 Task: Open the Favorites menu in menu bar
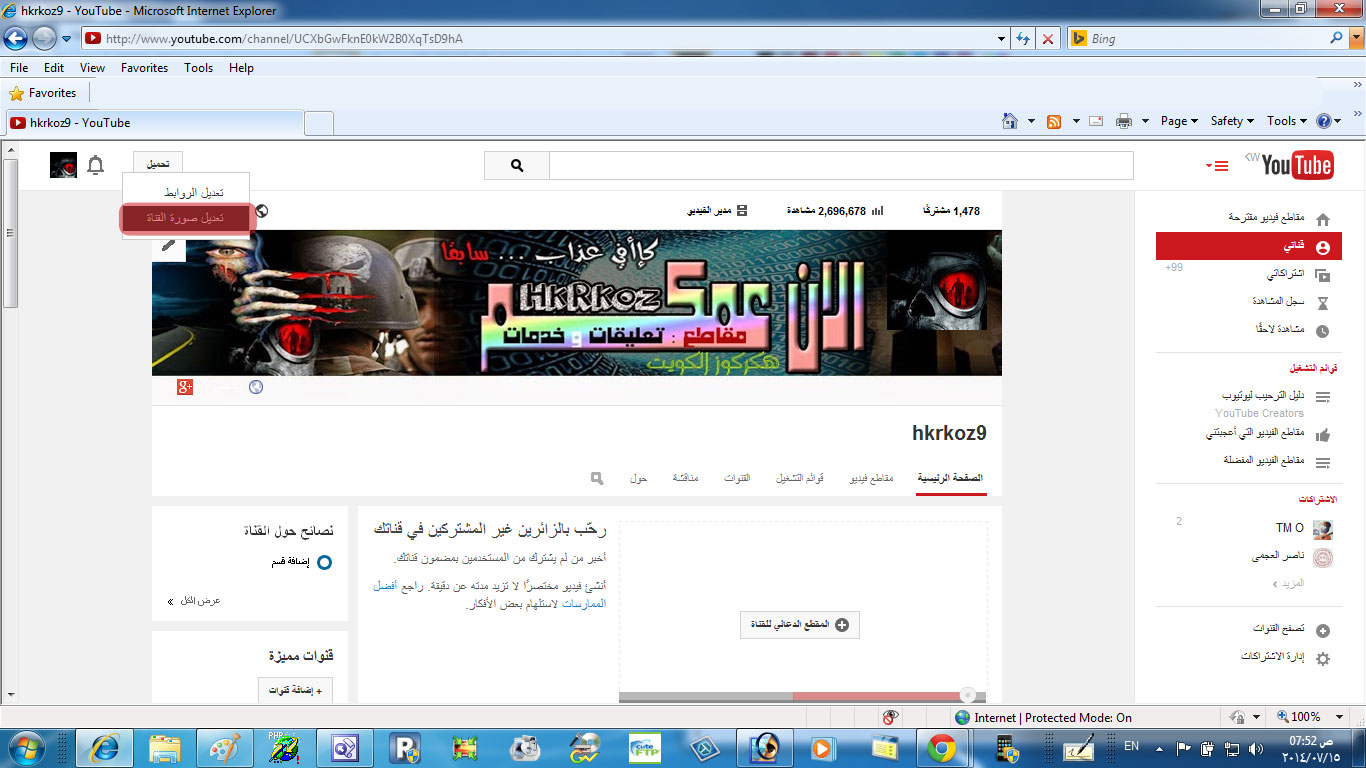pos(144,68)
